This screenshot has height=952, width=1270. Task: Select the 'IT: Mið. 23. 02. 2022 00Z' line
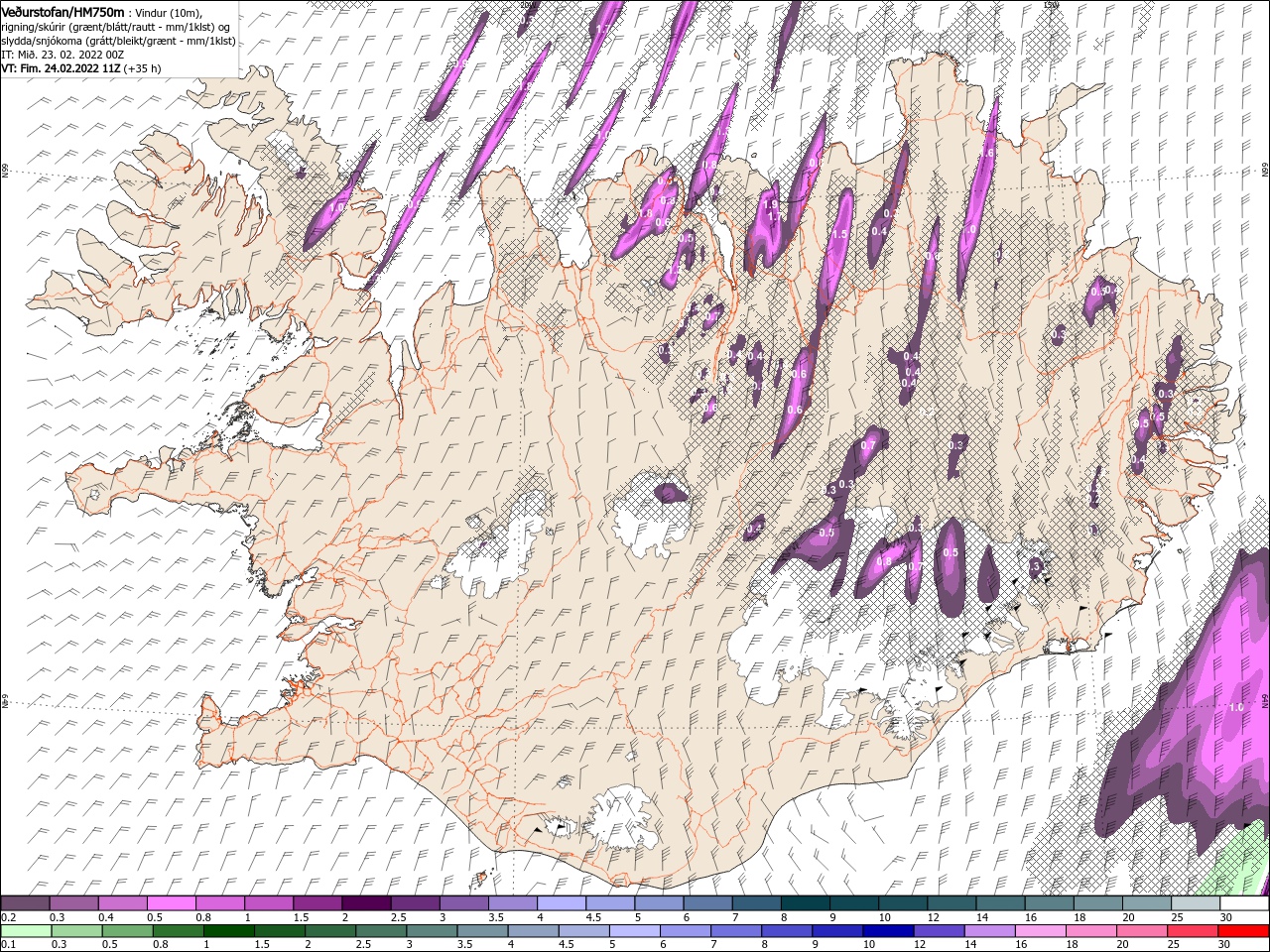[x=63, y=55]
